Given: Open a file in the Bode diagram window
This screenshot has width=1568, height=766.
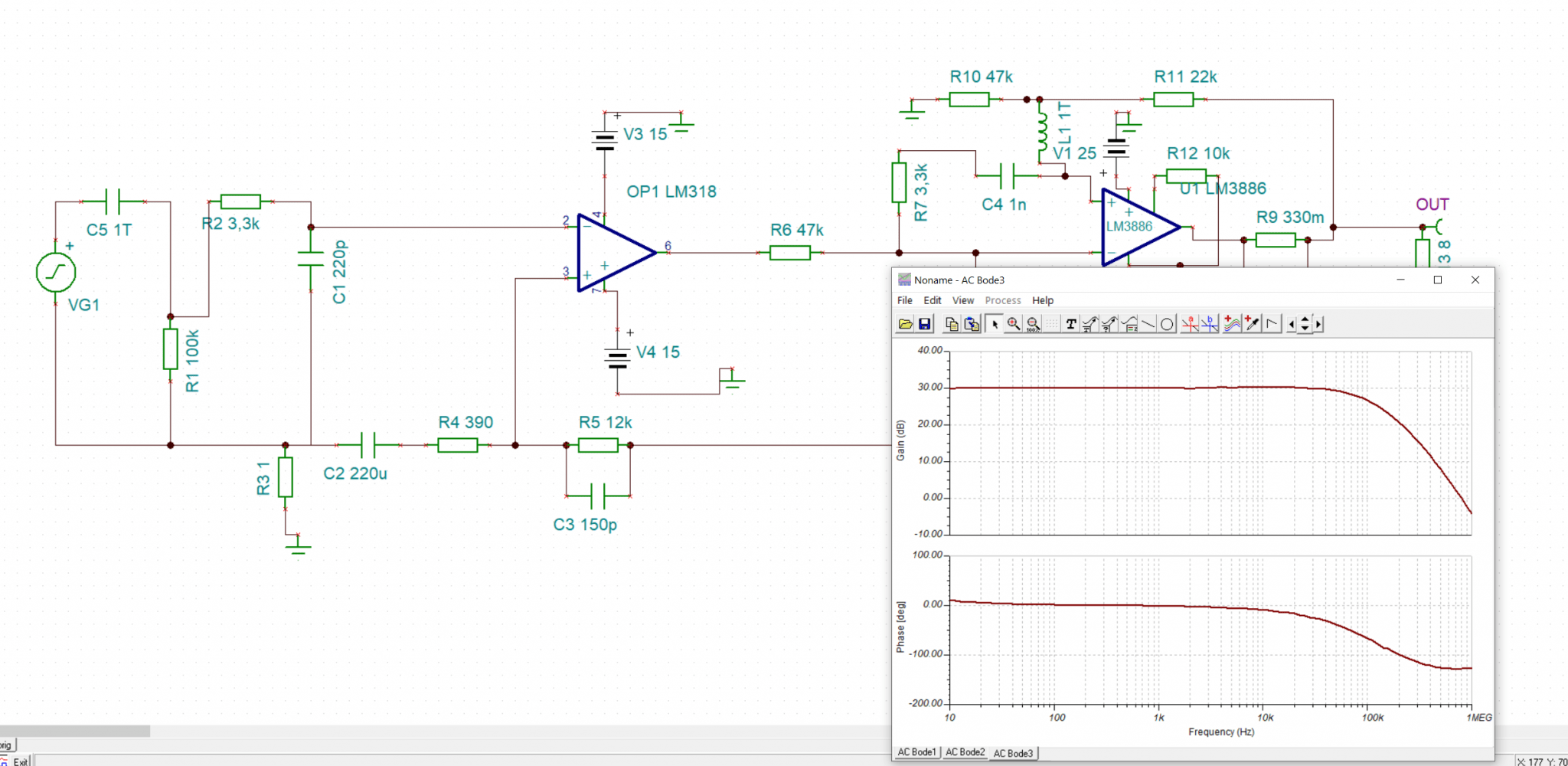Looking at the screenshot, I should point(905,324).
